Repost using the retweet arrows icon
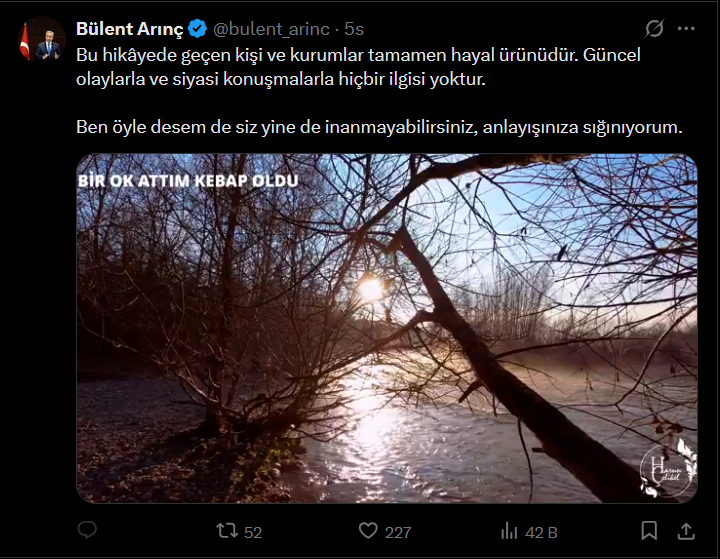The image size is (720, 559). [227, 531]
